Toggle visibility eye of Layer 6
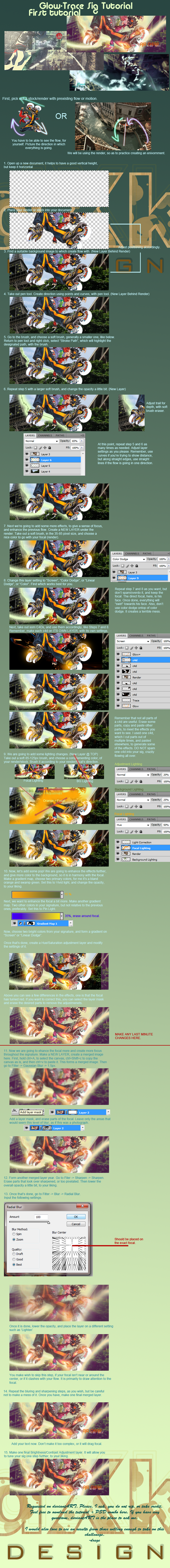Viewport: 170px width, 1568px height. [27, 460]
